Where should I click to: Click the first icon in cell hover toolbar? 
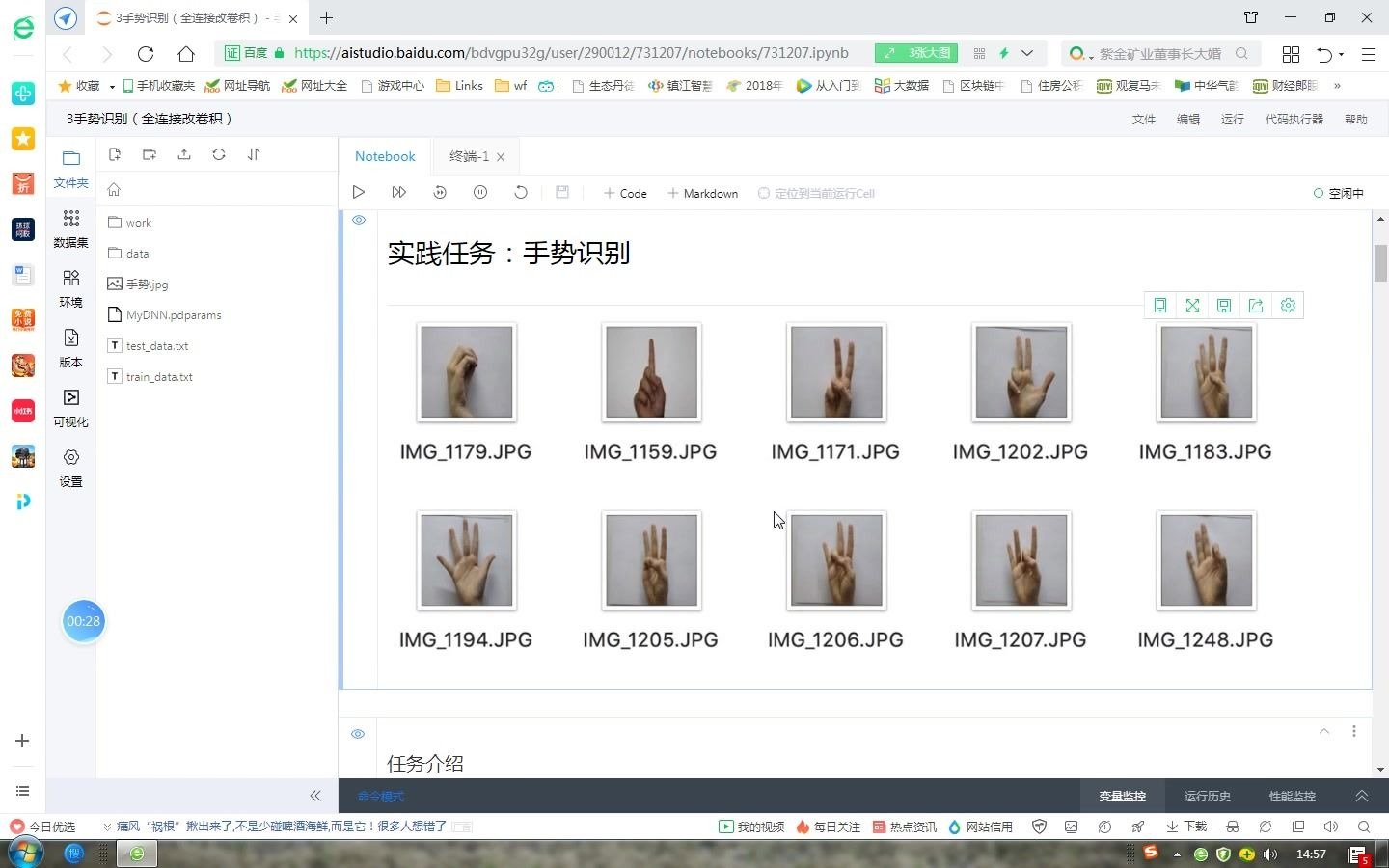coord(1160,306)
